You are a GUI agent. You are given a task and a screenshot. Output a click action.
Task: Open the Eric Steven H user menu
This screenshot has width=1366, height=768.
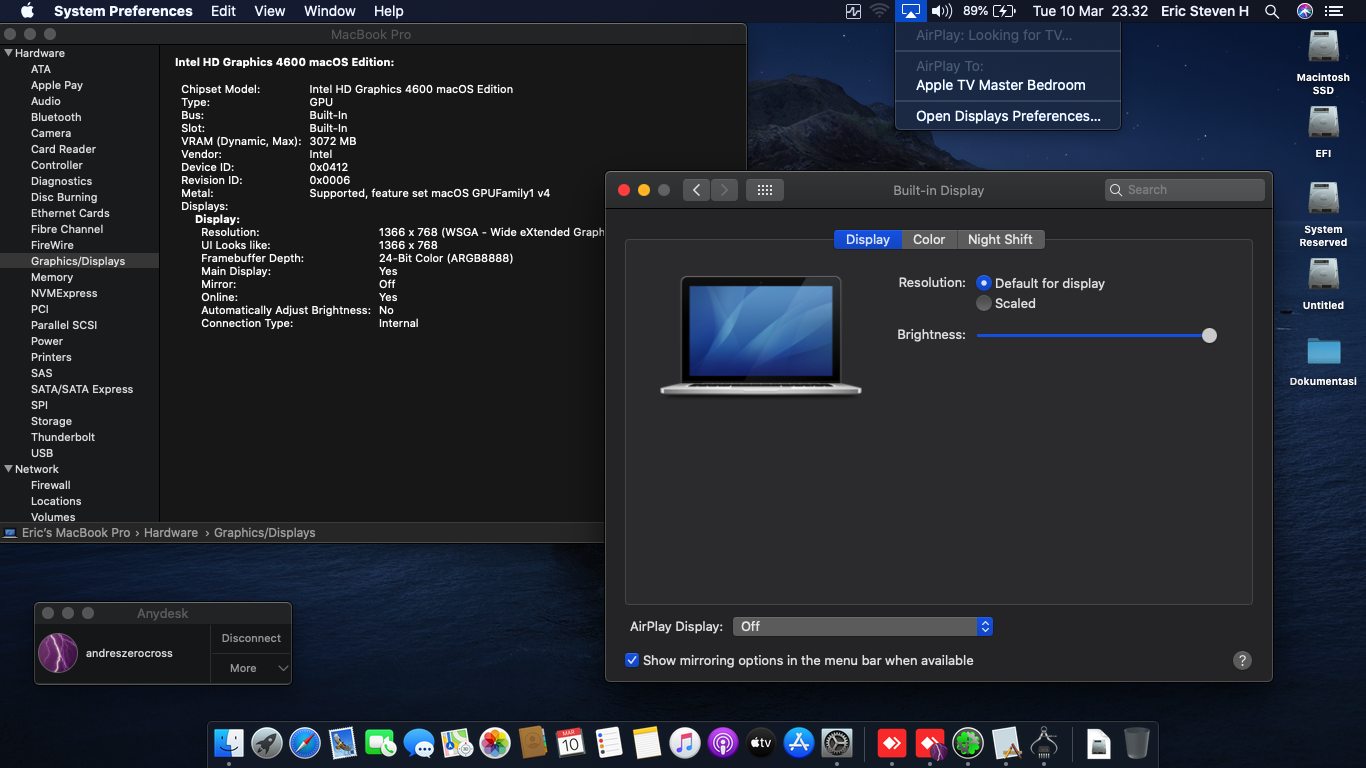(x=1205, y=11)
